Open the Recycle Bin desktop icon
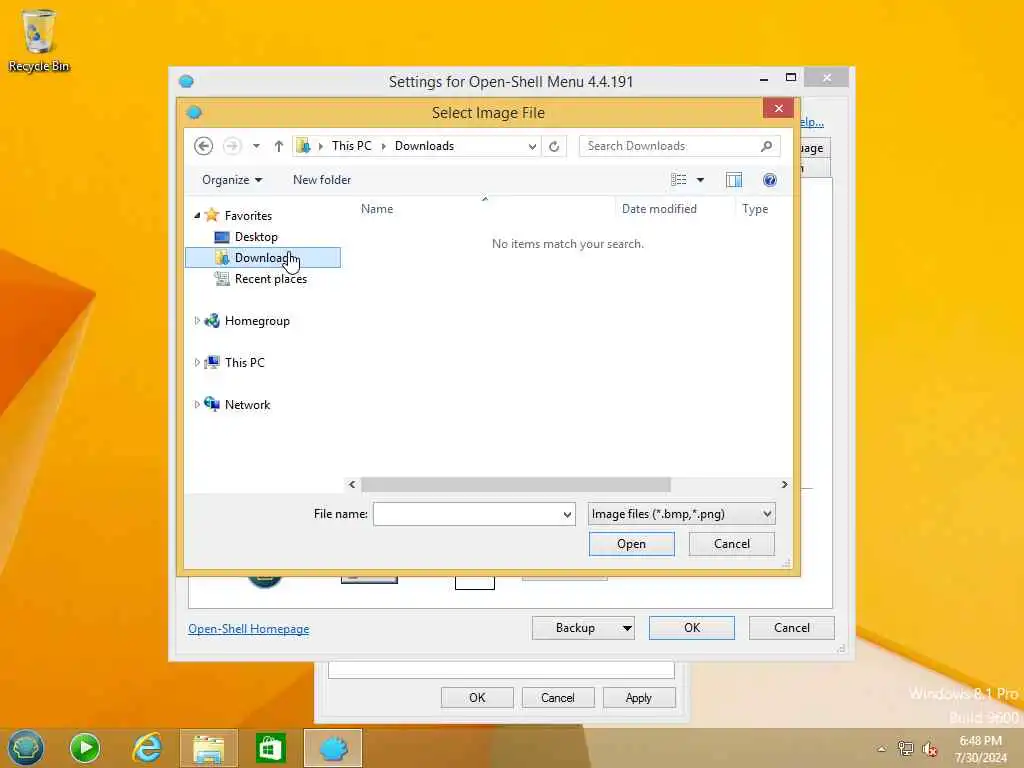The height and width of the screenshot is (768, 1024). (x=39, y=40)
